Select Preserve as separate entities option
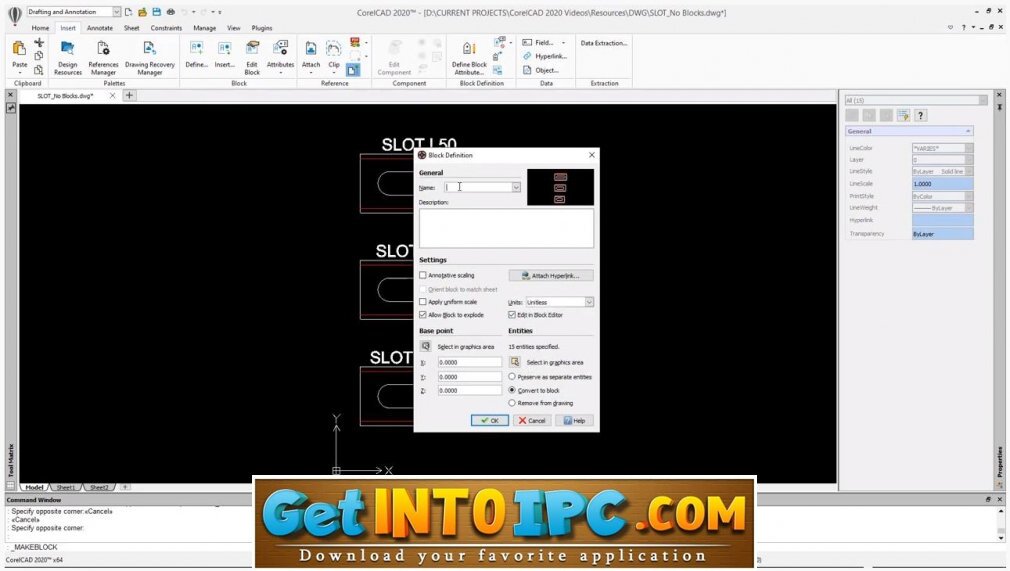 click(512, 376)
